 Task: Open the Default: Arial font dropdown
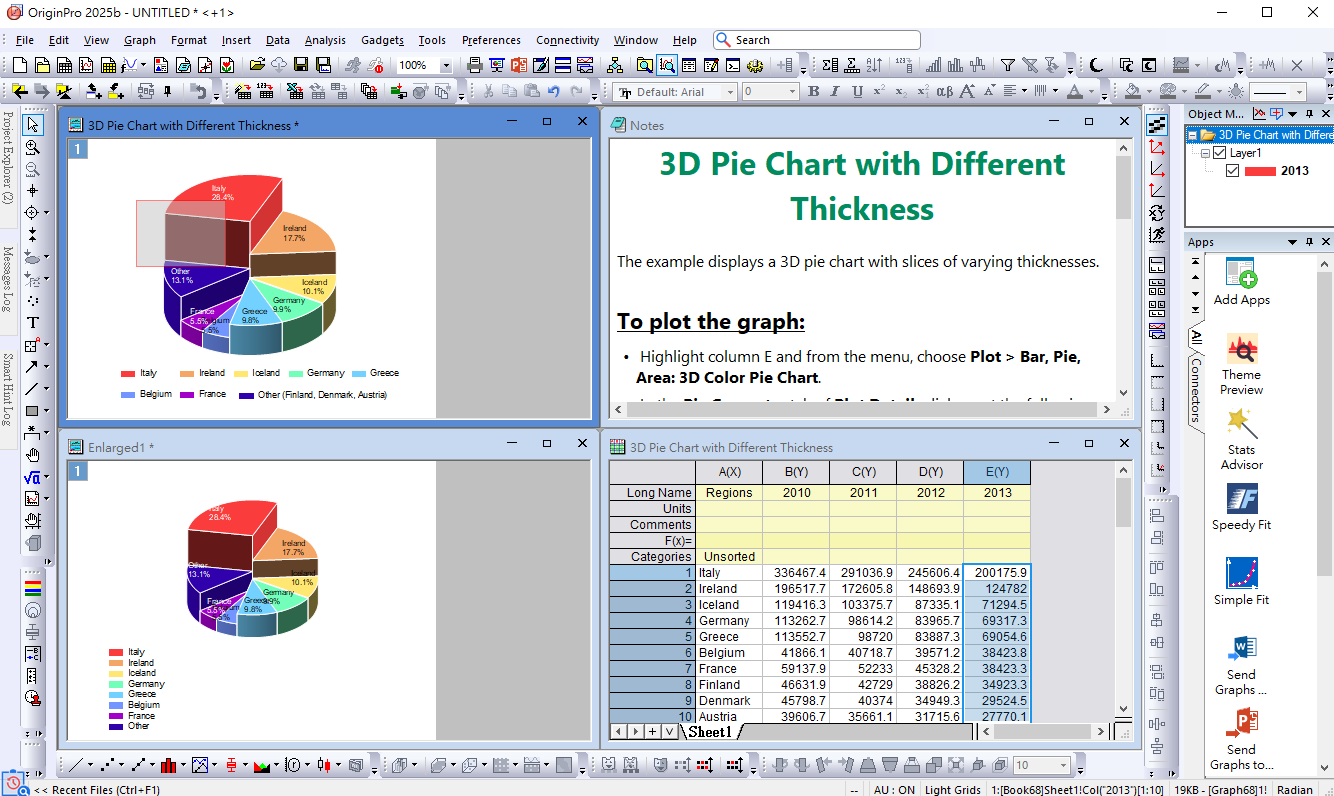coord(729,92)
